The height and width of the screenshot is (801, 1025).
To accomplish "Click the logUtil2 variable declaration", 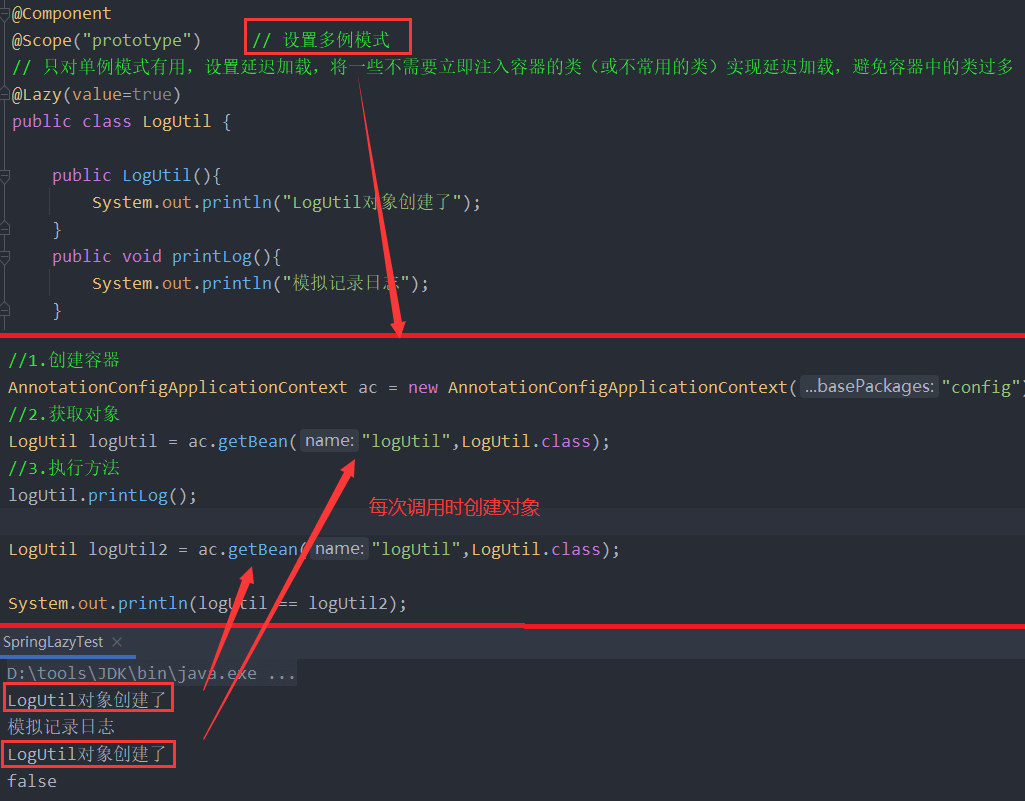I will tap(128, 549).
